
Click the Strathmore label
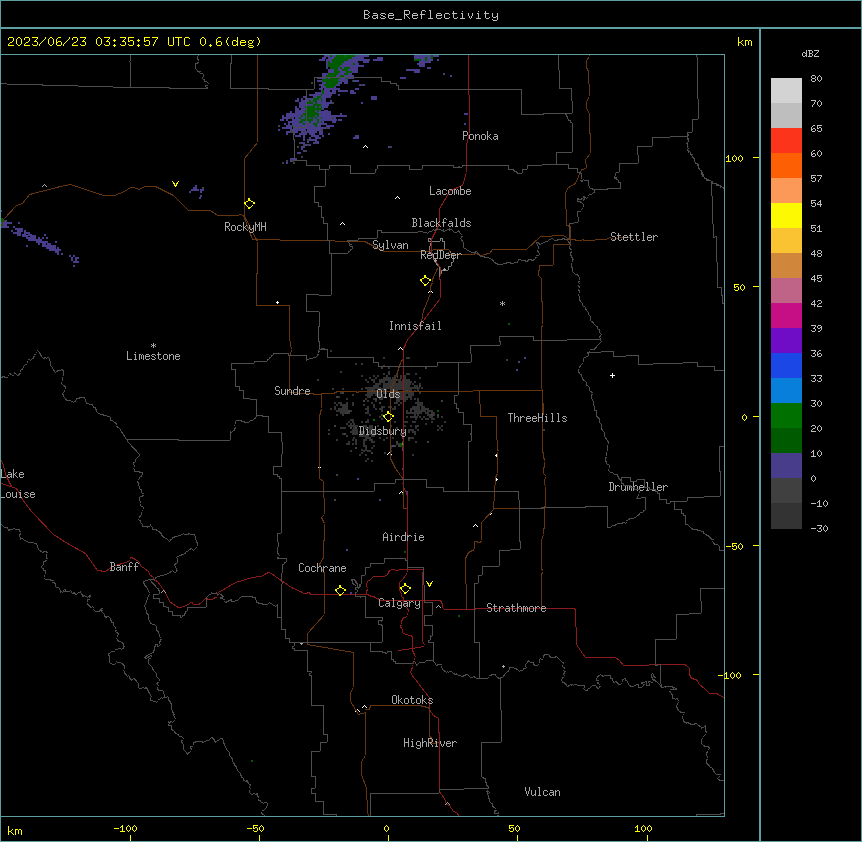[516, 608]
